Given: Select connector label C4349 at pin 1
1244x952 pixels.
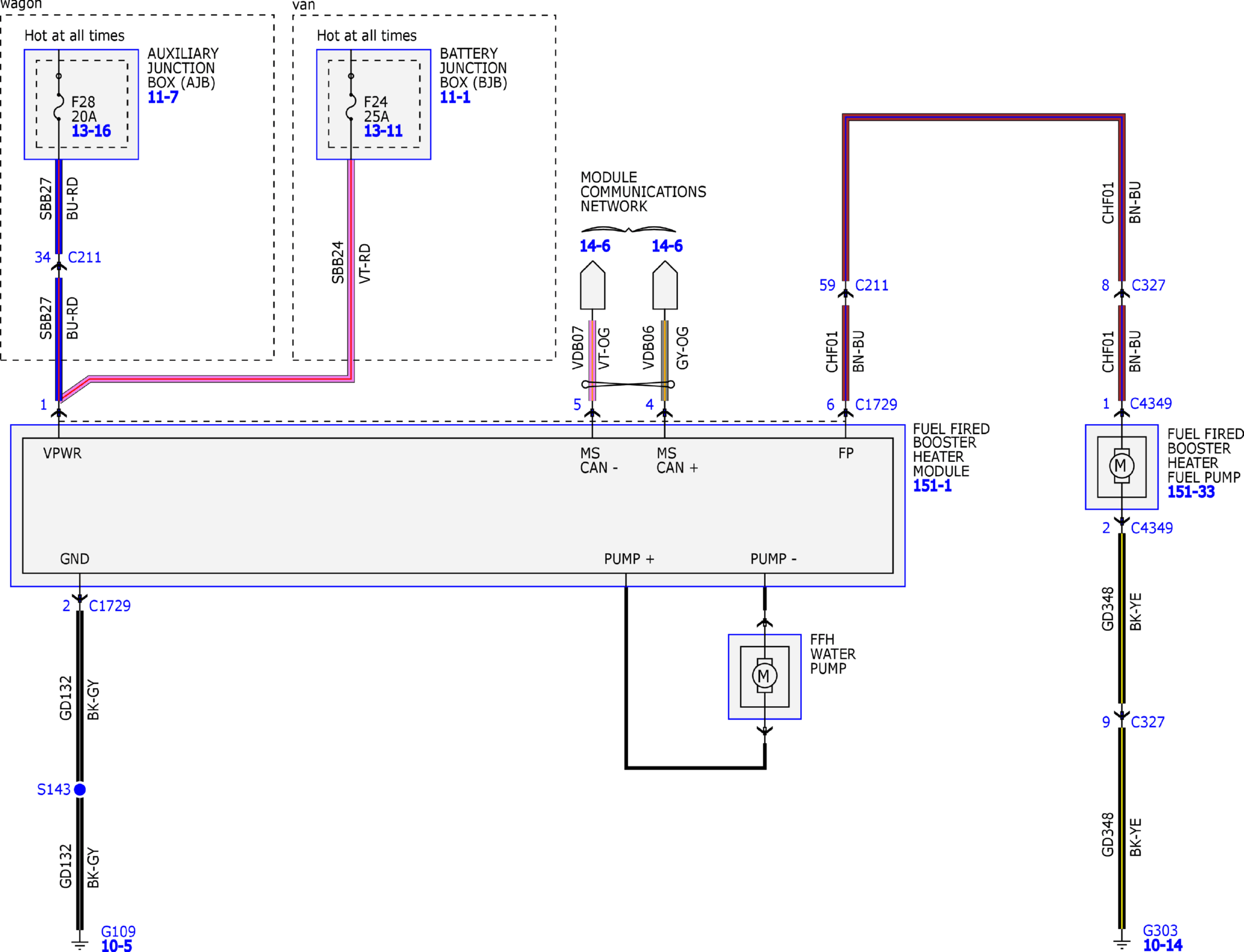Looking at the screenshot, I should click(1151, 404).
